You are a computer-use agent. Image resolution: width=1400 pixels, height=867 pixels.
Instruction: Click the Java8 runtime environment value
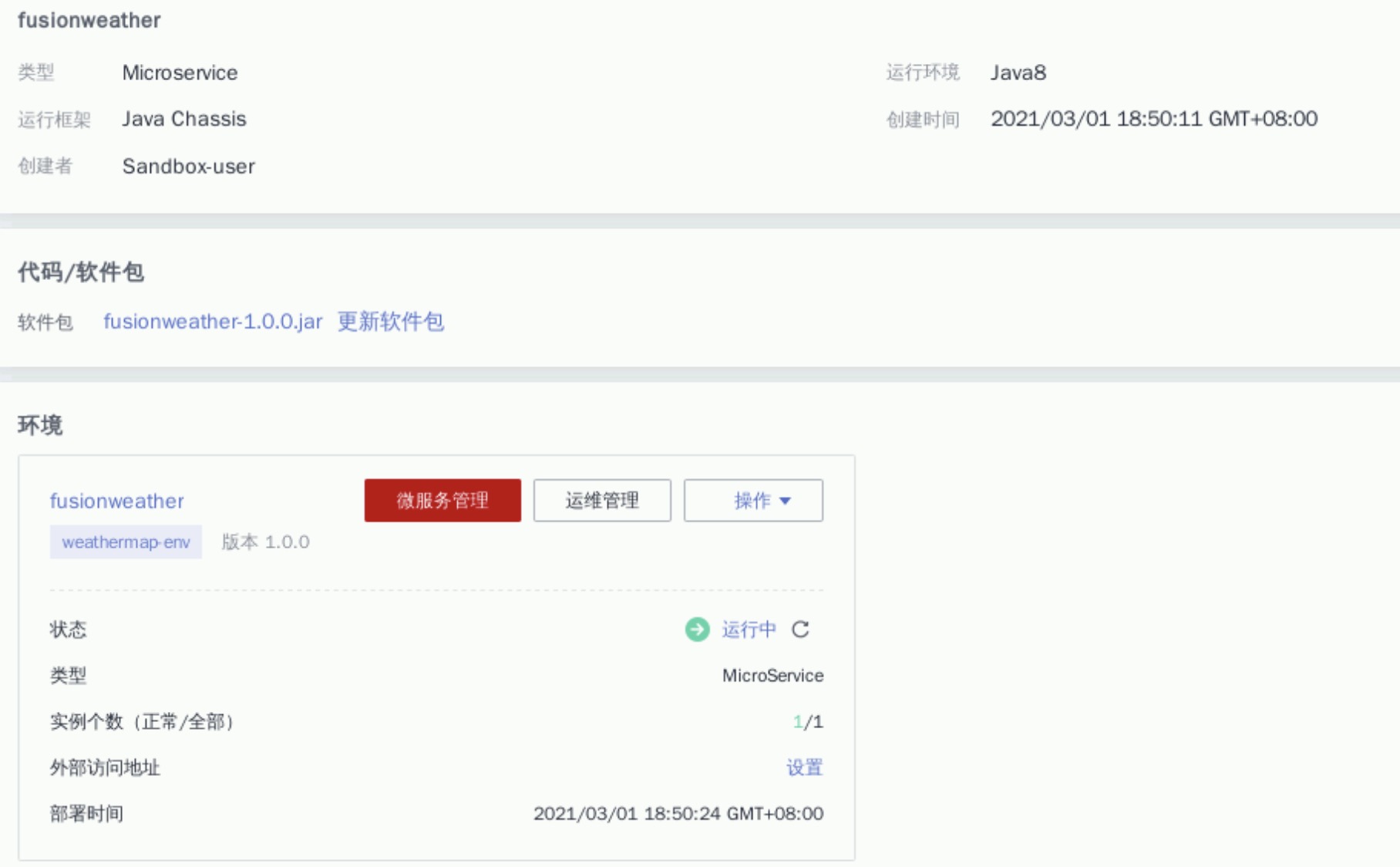(1018, 73)
